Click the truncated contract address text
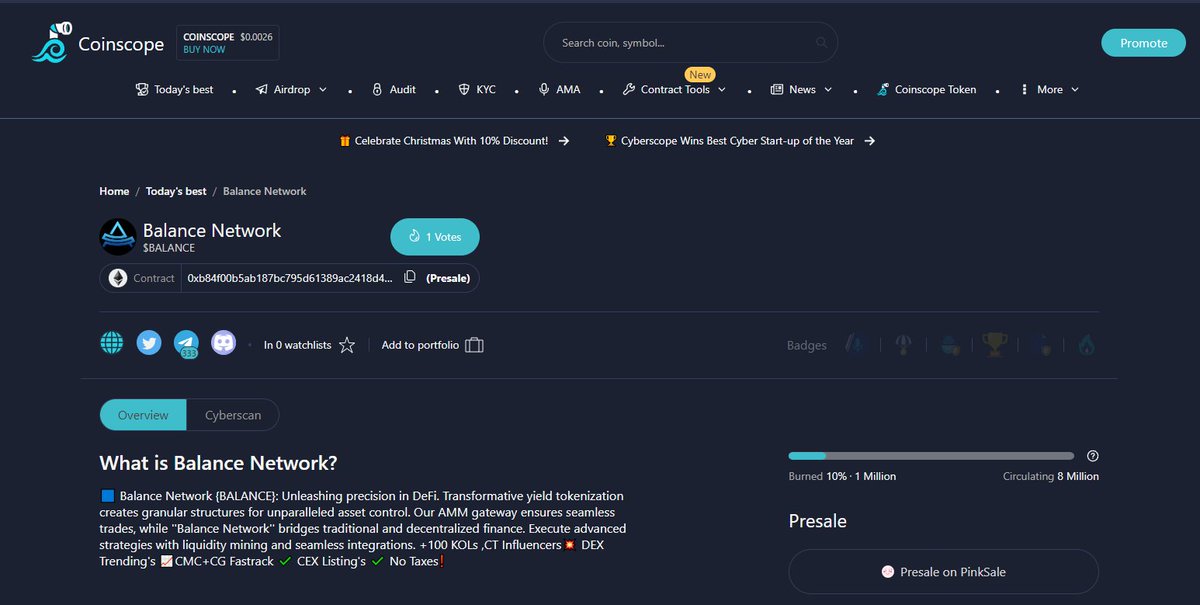1200x605 pixels. coord(290,278)
